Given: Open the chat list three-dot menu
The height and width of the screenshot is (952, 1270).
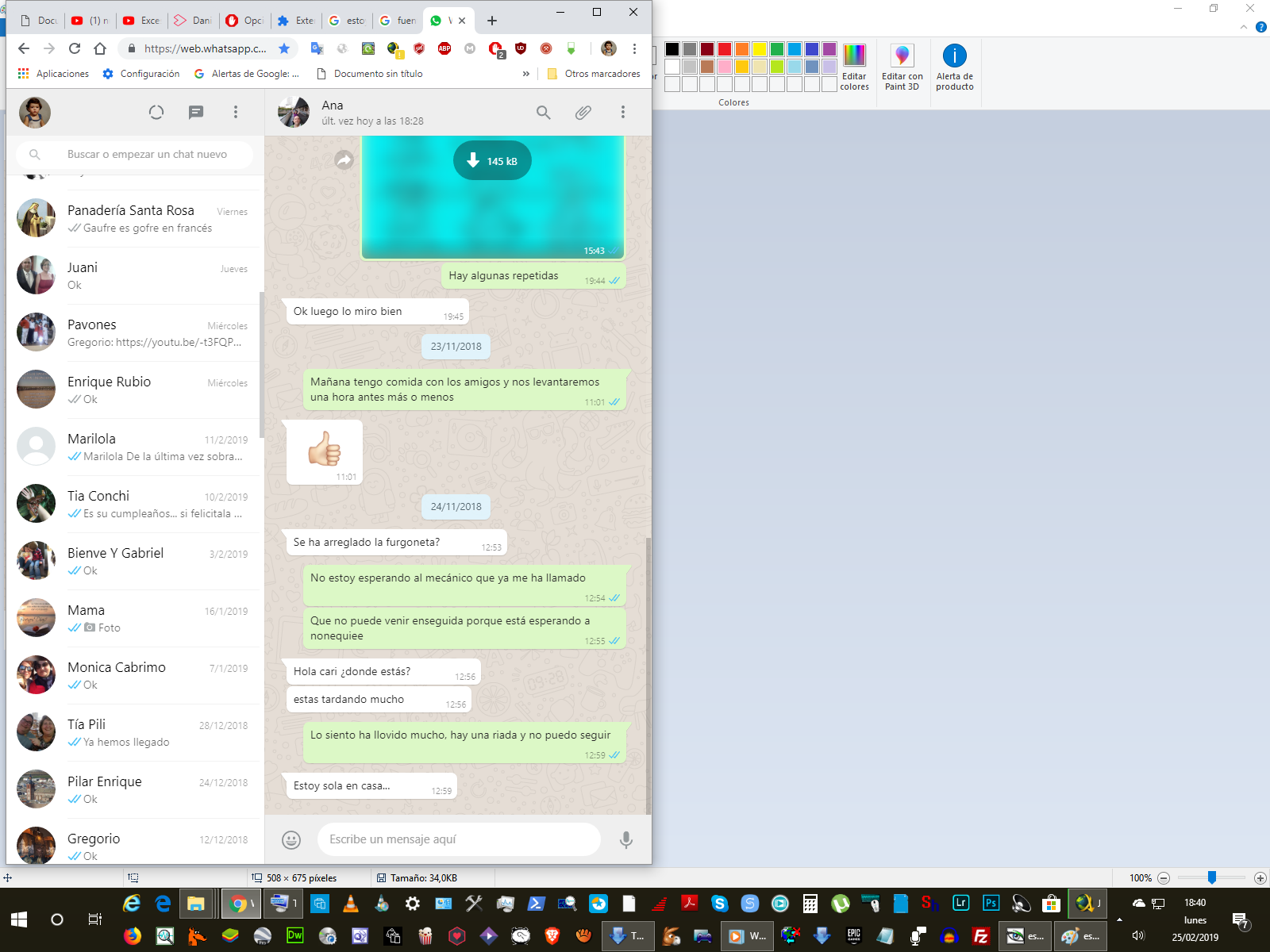Looking at the screenshot, I should (236, 113).
